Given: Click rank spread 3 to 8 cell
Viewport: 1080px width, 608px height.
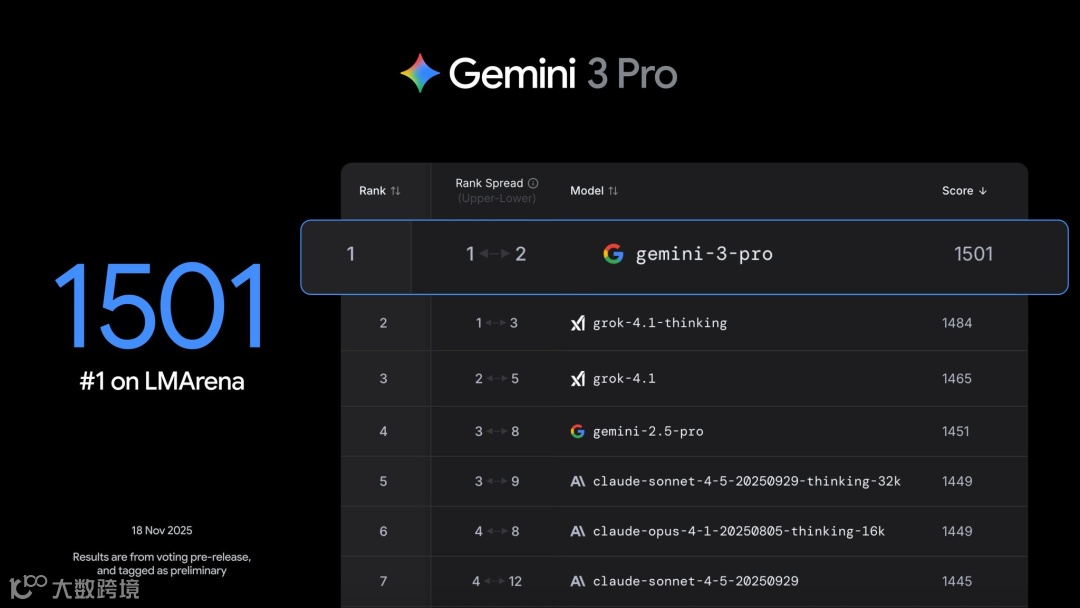Looking at the screenshot, I should pos(497,431).
